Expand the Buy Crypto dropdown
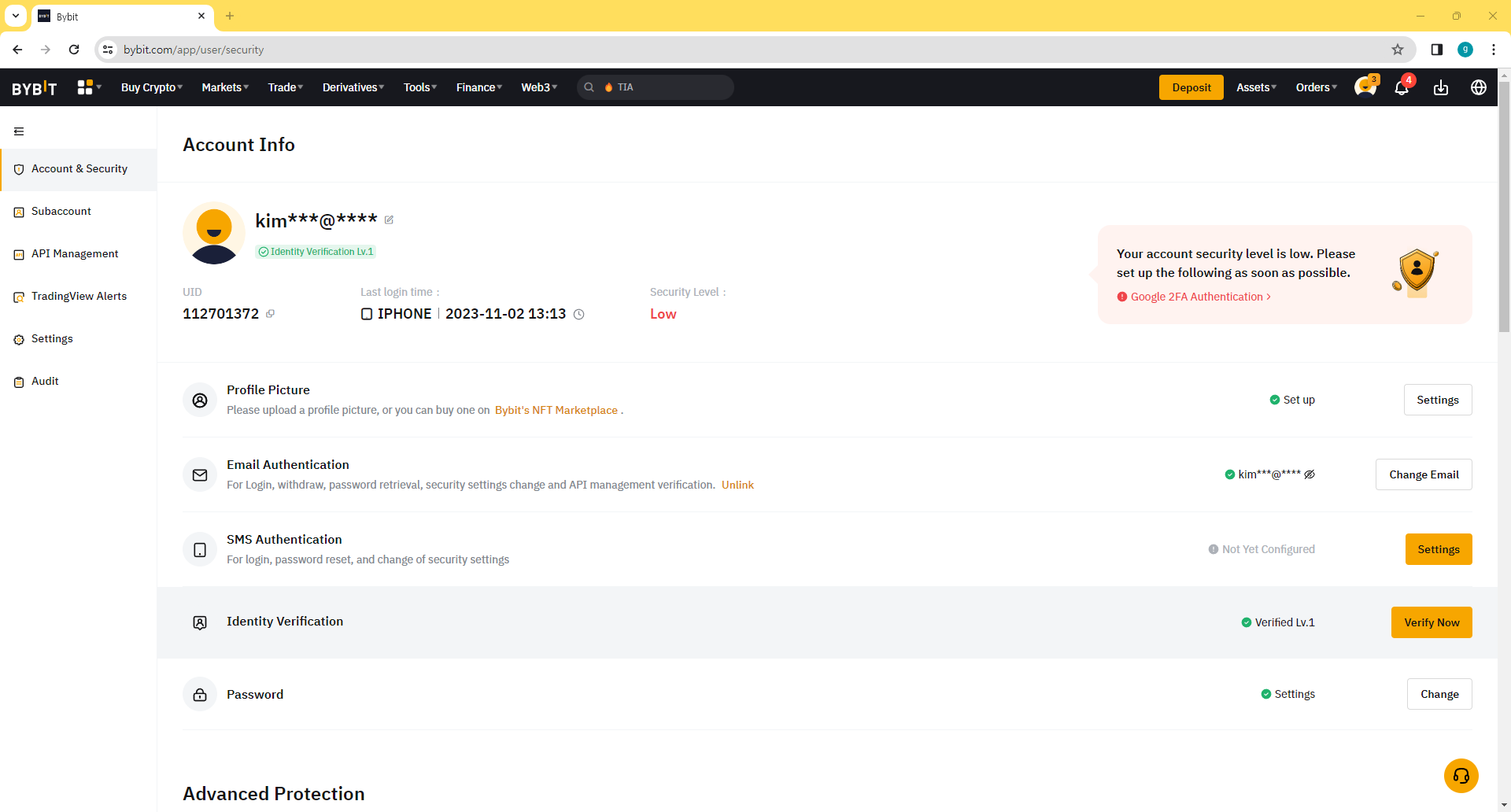 151,87
